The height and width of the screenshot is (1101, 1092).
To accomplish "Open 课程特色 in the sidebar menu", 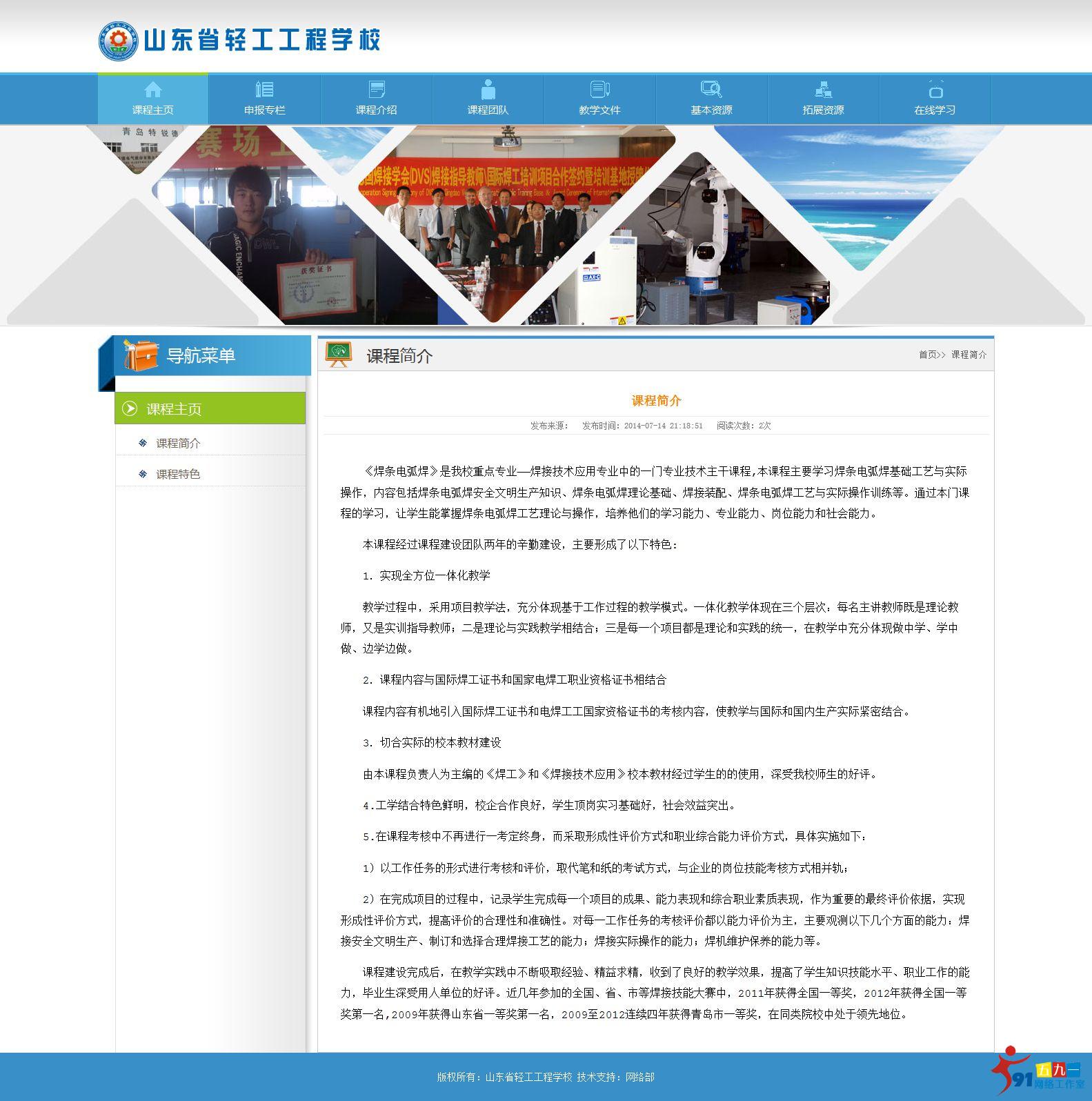I will (x=178, y=474).
